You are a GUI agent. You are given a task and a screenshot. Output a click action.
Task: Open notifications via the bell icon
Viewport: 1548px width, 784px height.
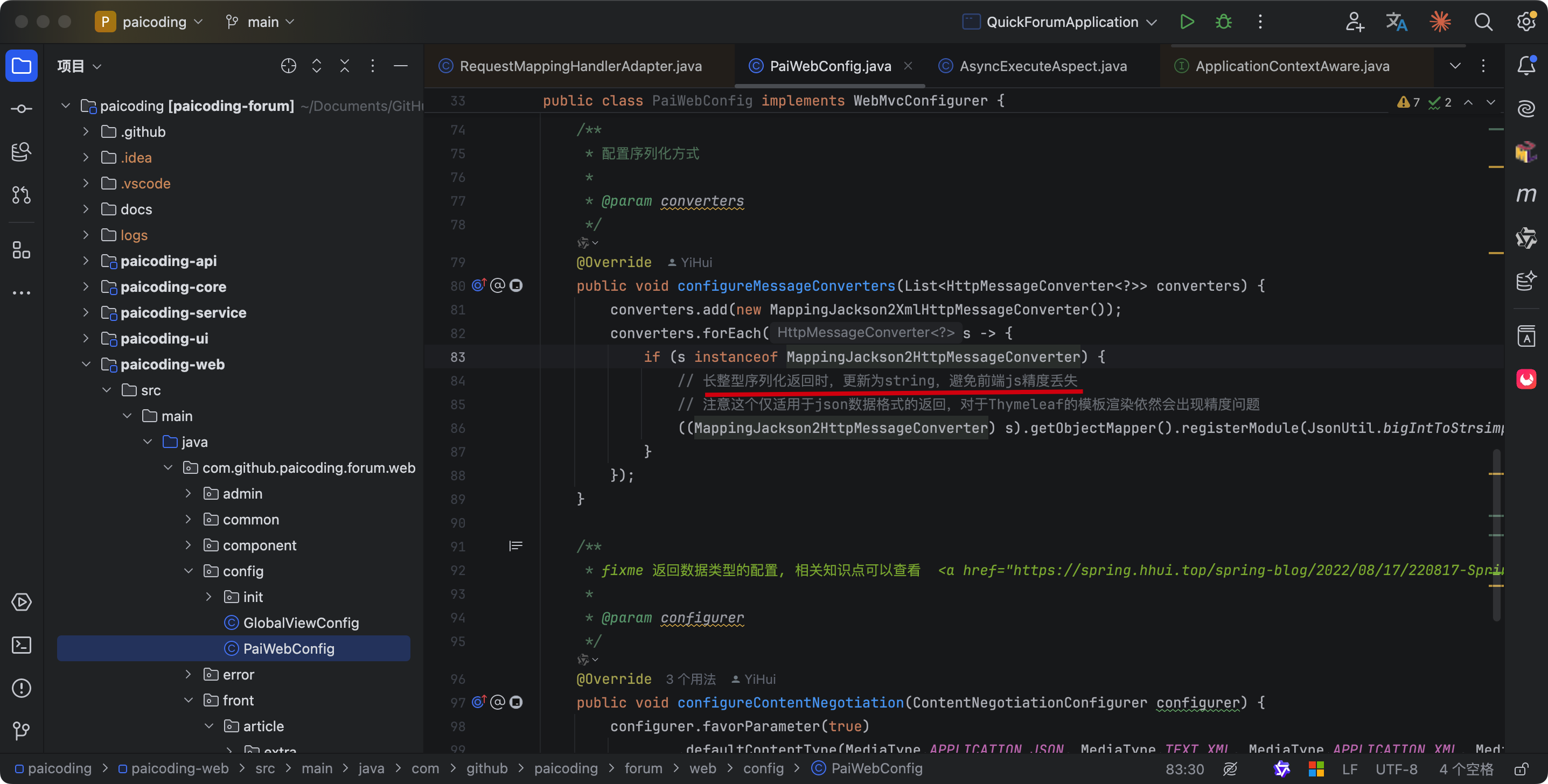click(1527, 66)
